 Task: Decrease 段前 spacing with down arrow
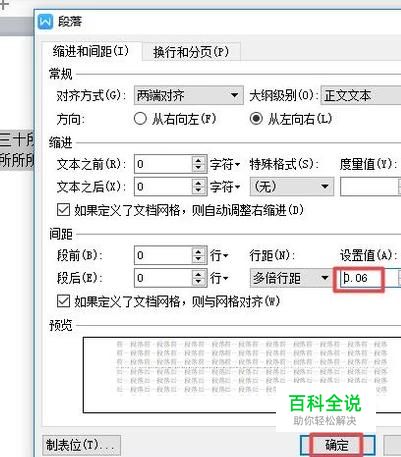(199, 260)
